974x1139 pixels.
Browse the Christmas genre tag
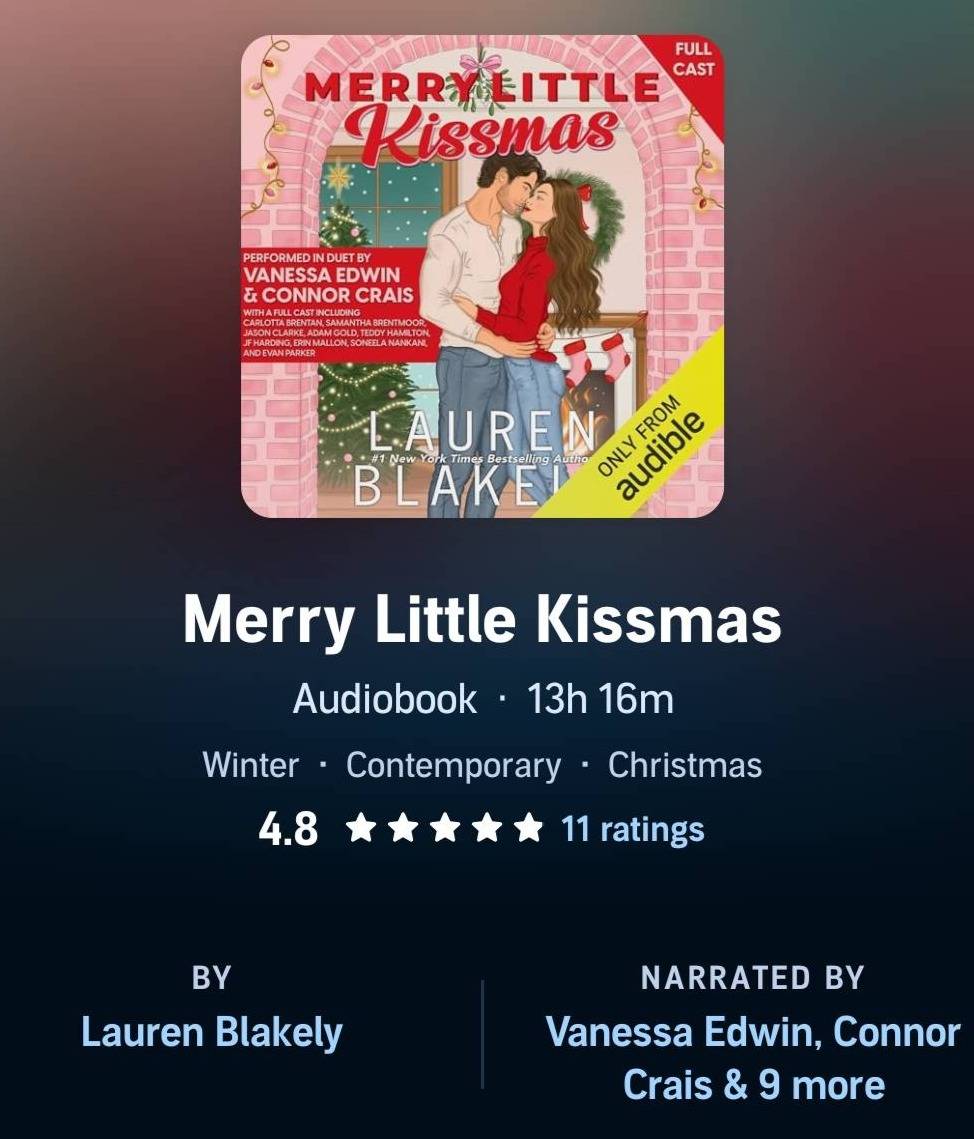685,765
